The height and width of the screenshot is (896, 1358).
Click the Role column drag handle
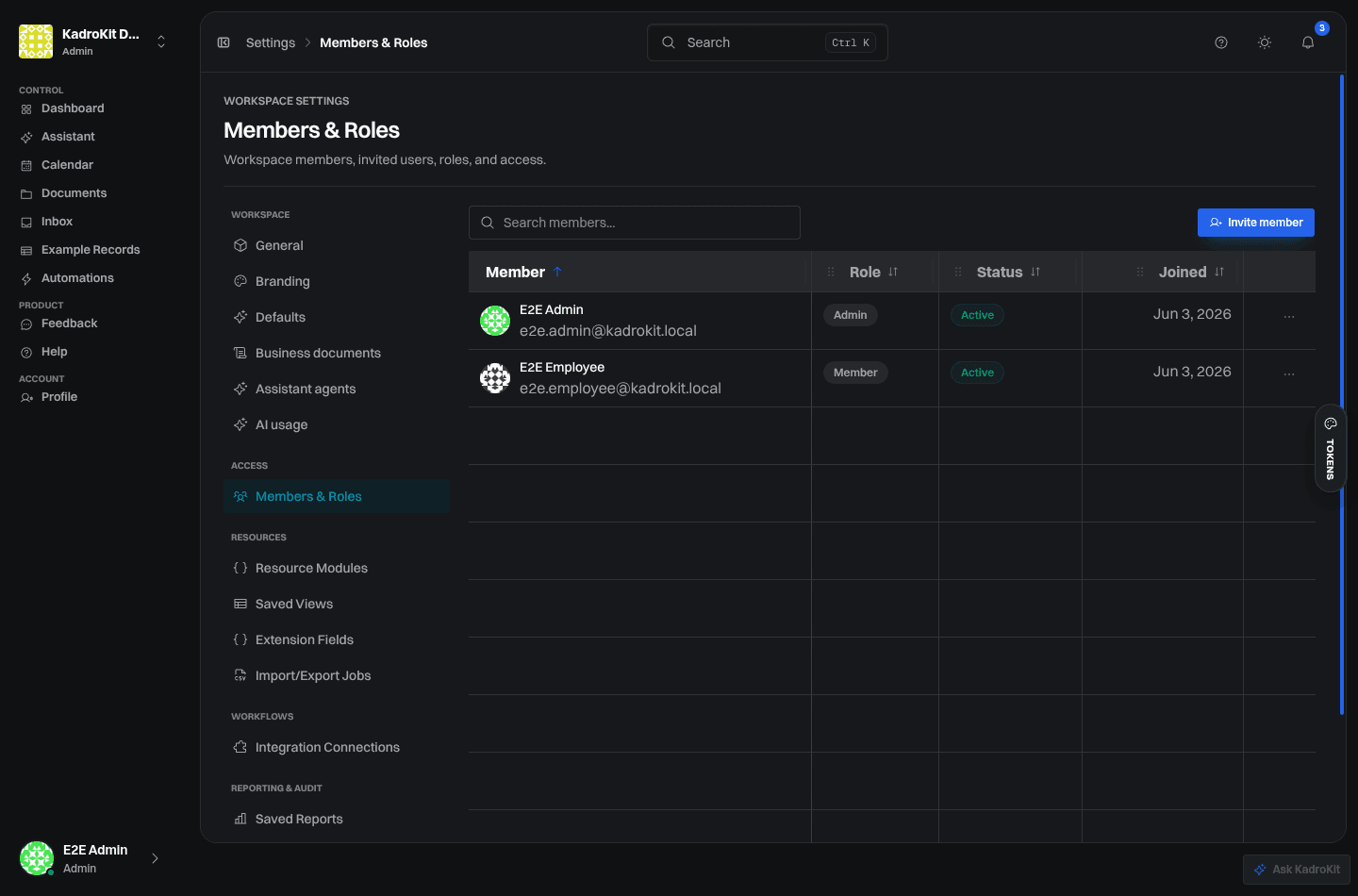pos(831,272)
